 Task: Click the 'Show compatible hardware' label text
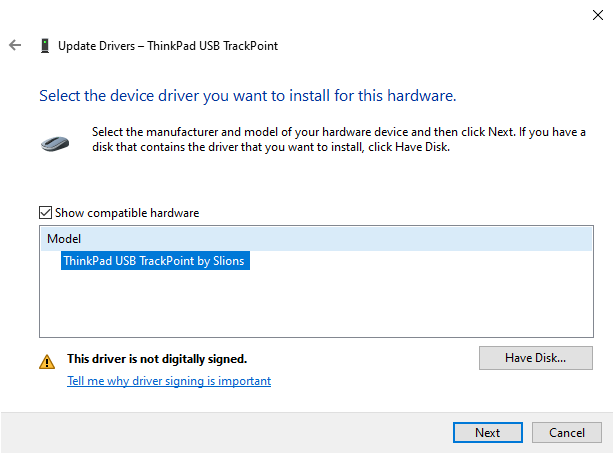point(127,213)
